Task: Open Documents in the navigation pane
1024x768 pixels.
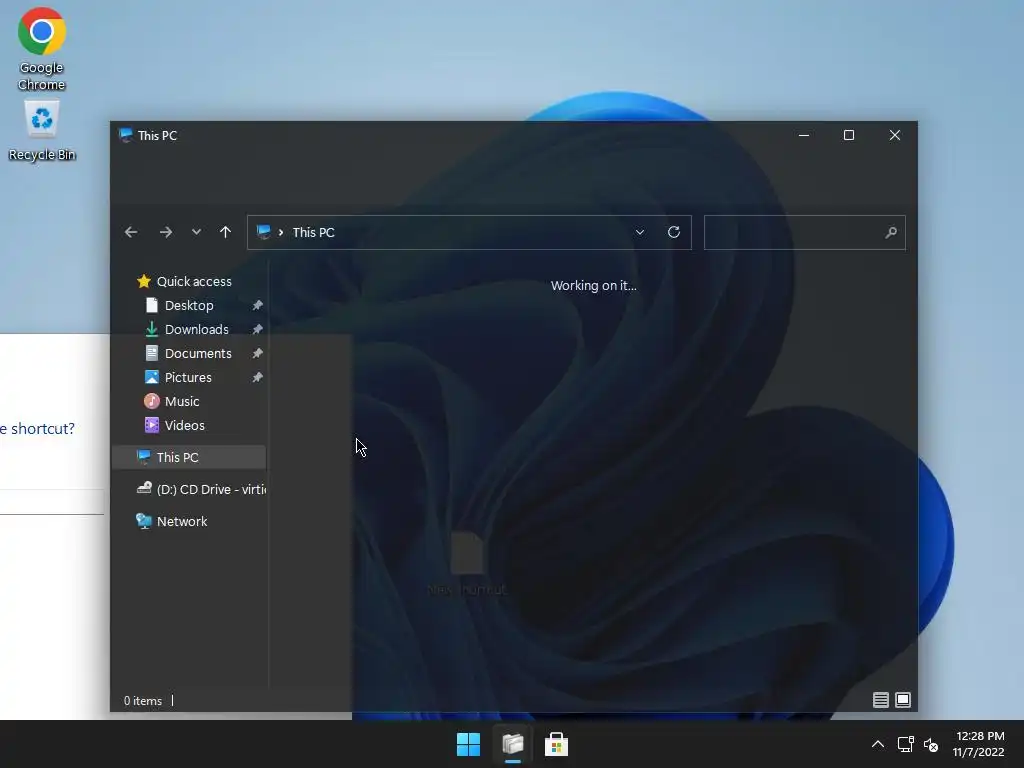Action: [198, 353]
